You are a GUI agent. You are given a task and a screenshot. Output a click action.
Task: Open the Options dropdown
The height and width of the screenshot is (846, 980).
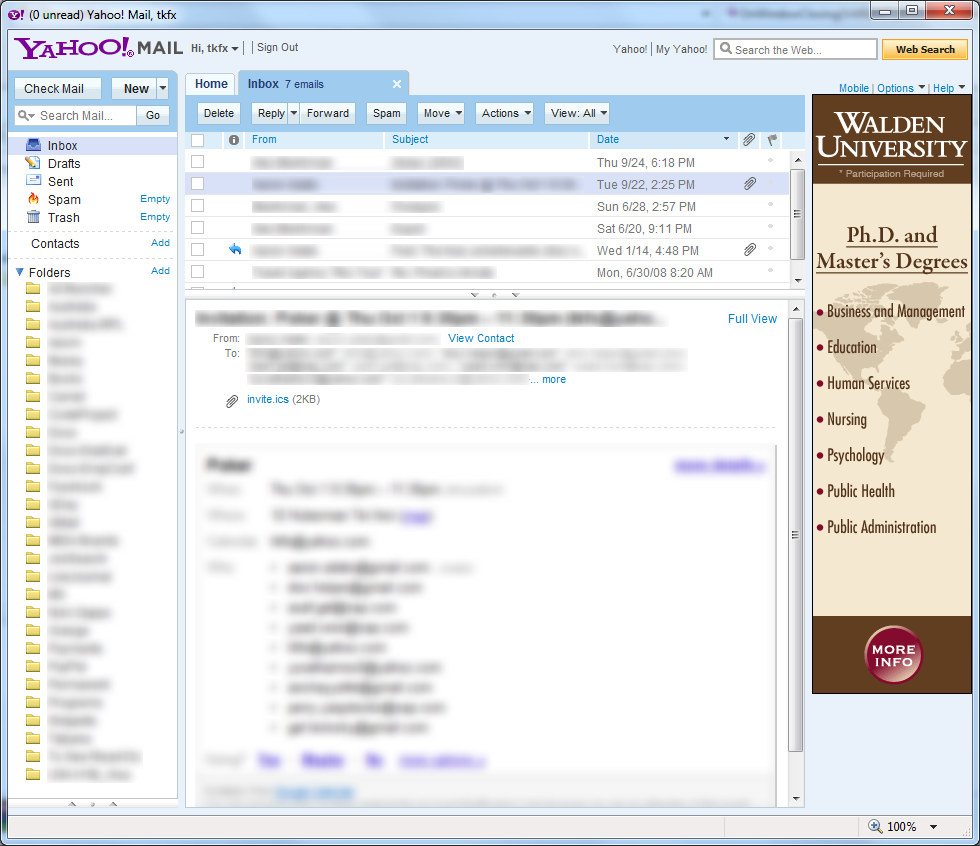click(901, 88)
